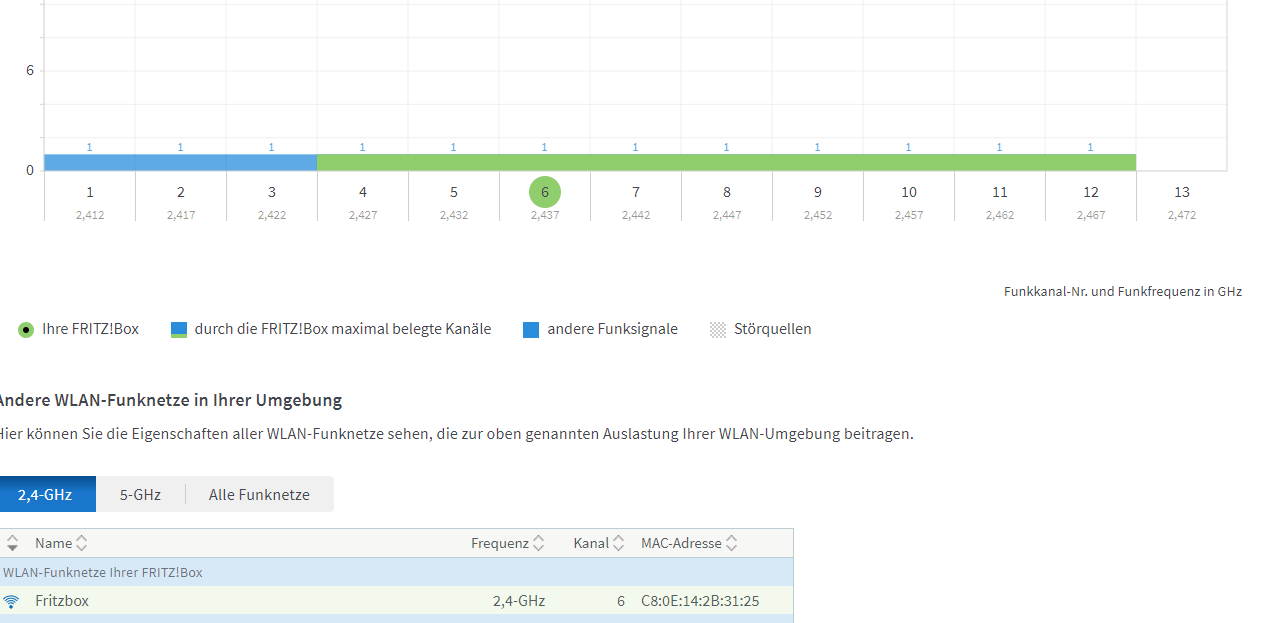
Task: Click the Wi-Fi signal icon beside Fritzbox
Action: click(11, 601)
